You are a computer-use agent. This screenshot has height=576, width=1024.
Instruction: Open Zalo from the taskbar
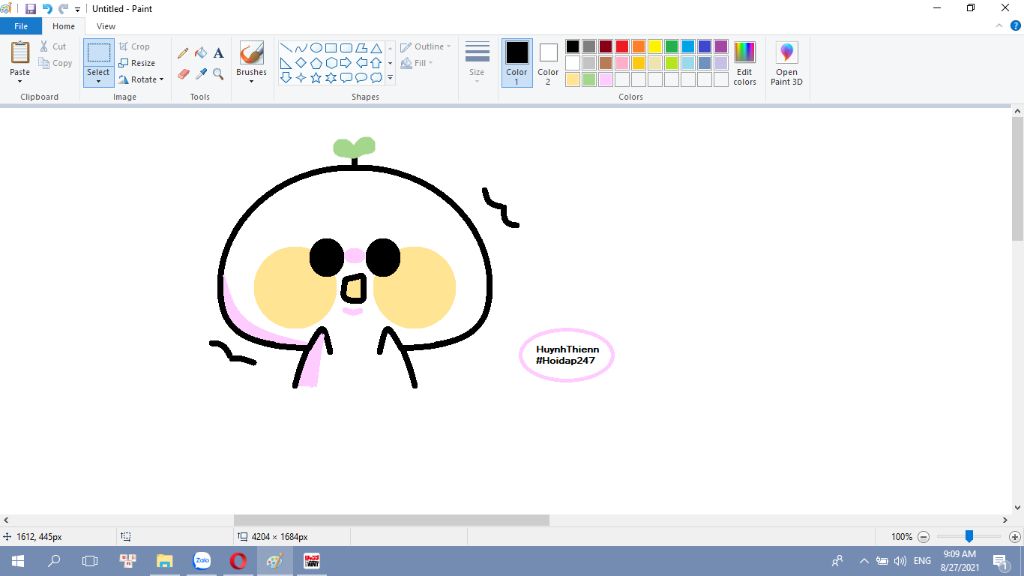point(202,560)
